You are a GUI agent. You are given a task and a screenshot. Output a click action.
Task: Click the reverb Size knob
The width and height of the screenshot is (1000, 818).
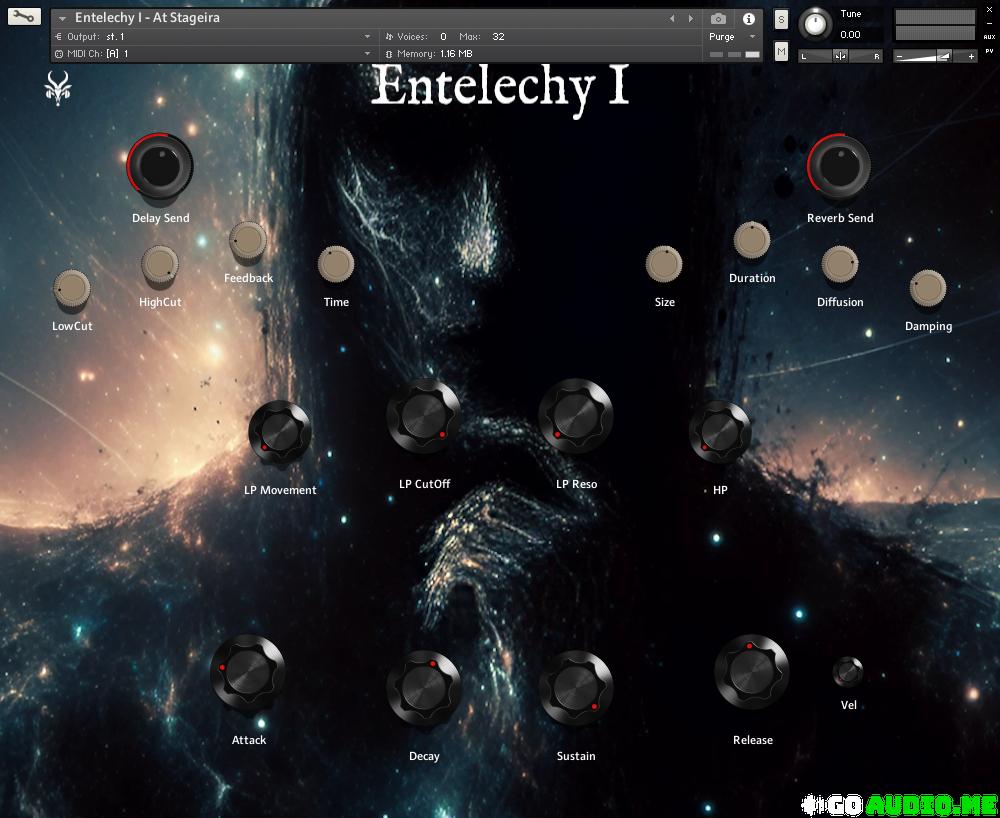664,264
